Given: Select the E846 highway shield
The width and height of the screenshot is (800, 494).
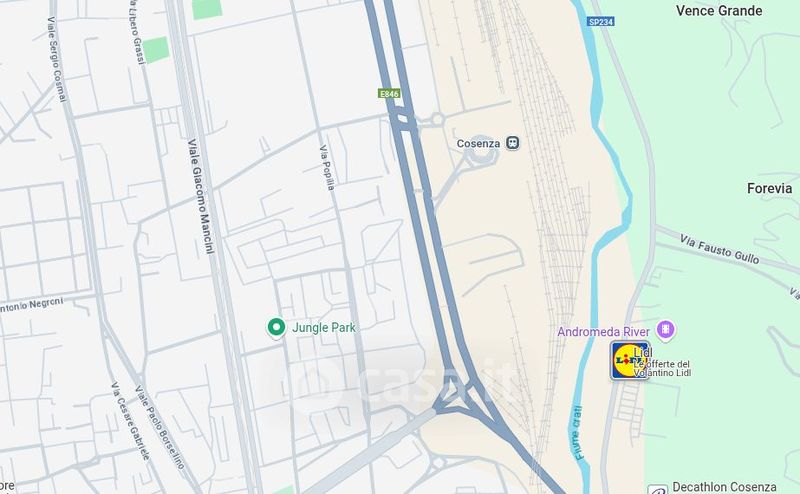Looking at the screenshot, I should coord(389,94).
